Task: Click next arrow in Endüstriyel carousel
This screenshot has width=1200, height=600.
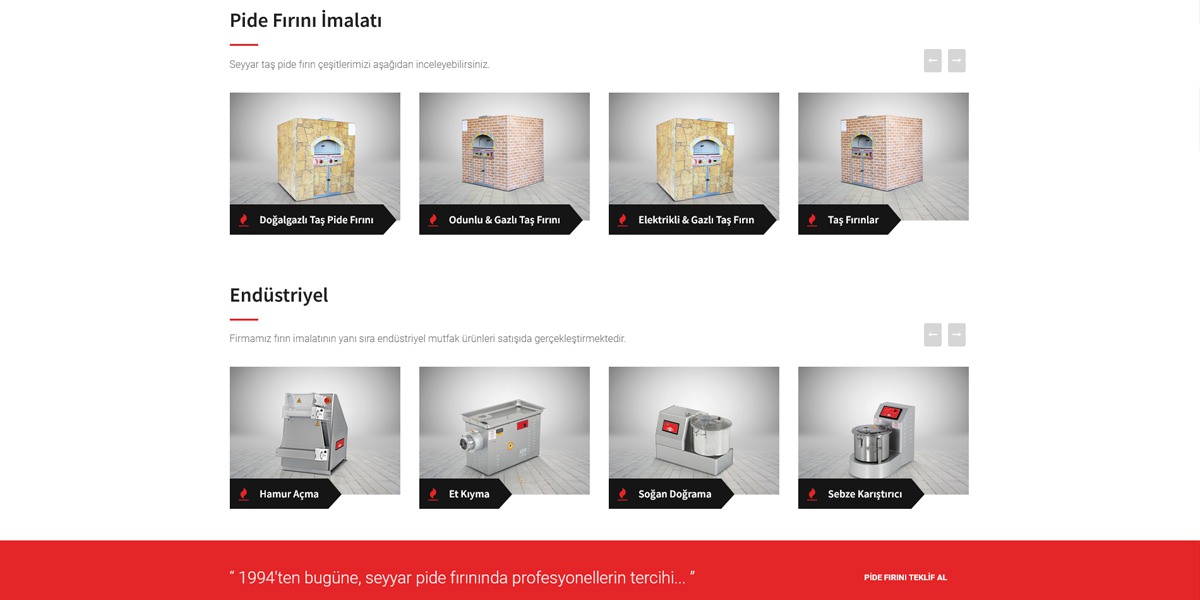Action: coord(957,335)
